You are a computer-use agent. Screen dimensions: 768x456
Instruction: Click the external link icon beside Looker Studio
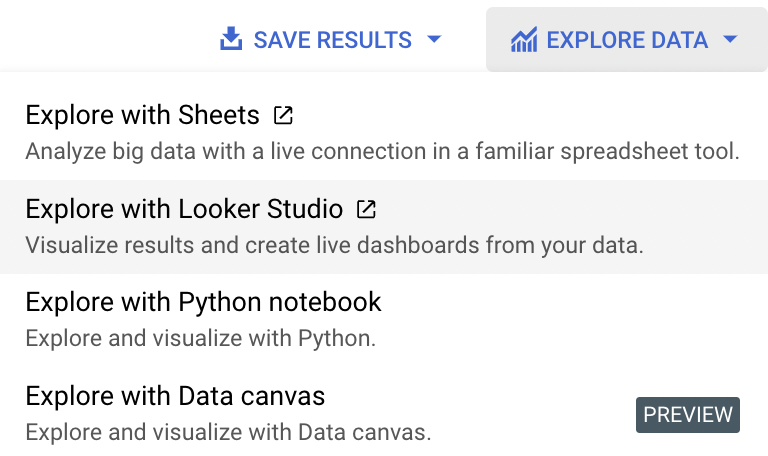pyautogui.click(x=367, y=209)
